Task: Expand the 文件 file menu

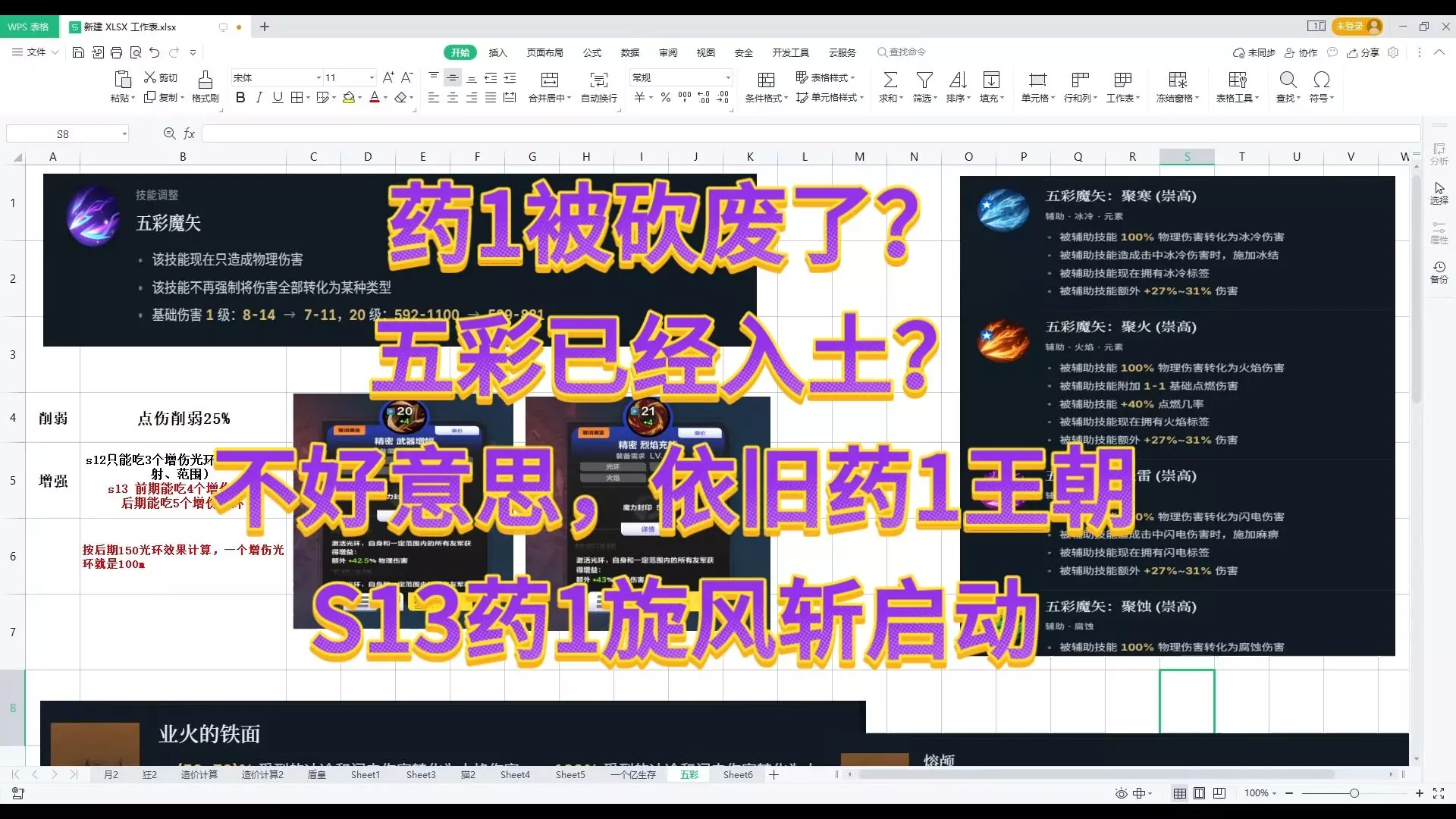Action: (36, 52)
